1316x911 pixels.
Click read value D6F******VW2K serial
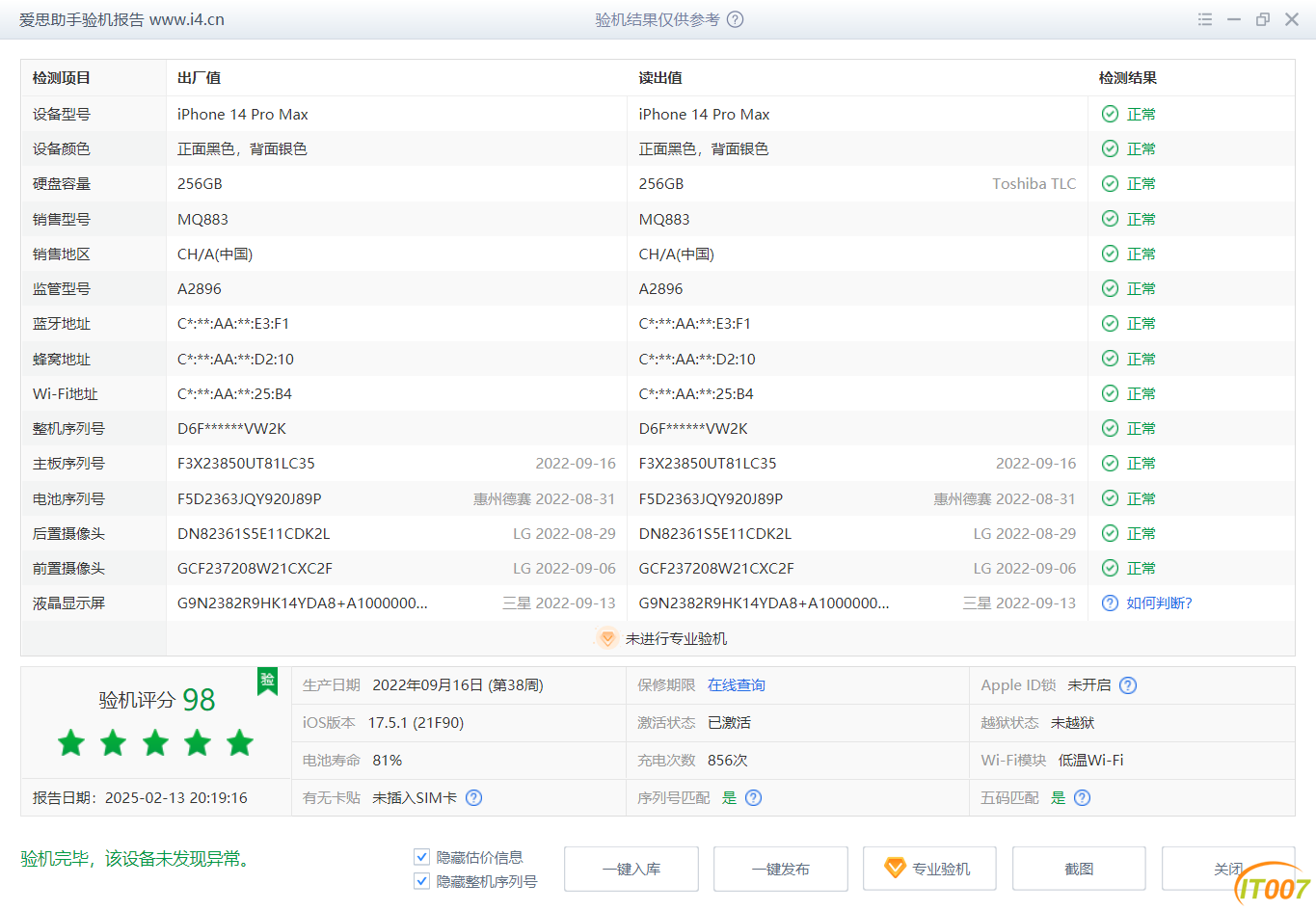[692, 428]
